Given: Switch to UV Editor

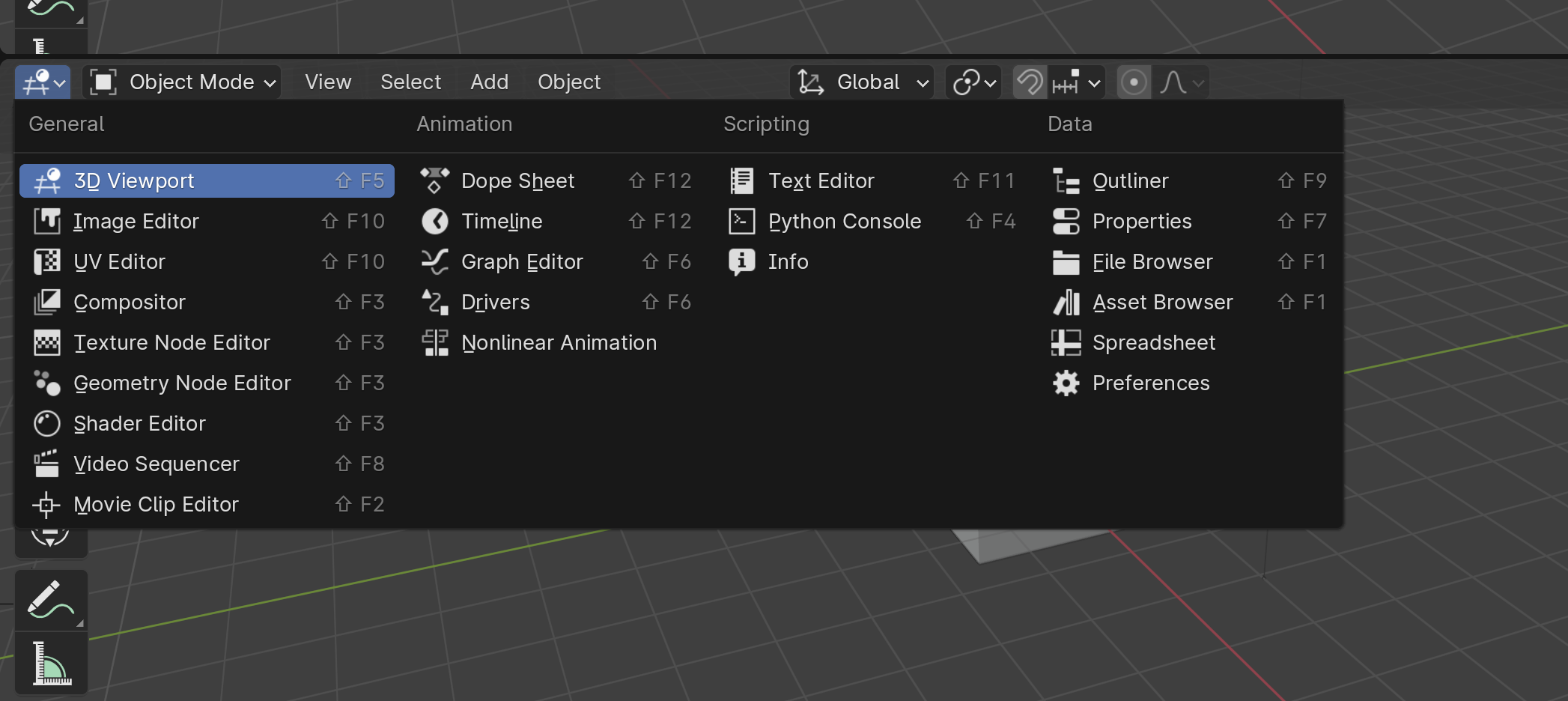Looking at the screenshot, I should tap(207, 261).
